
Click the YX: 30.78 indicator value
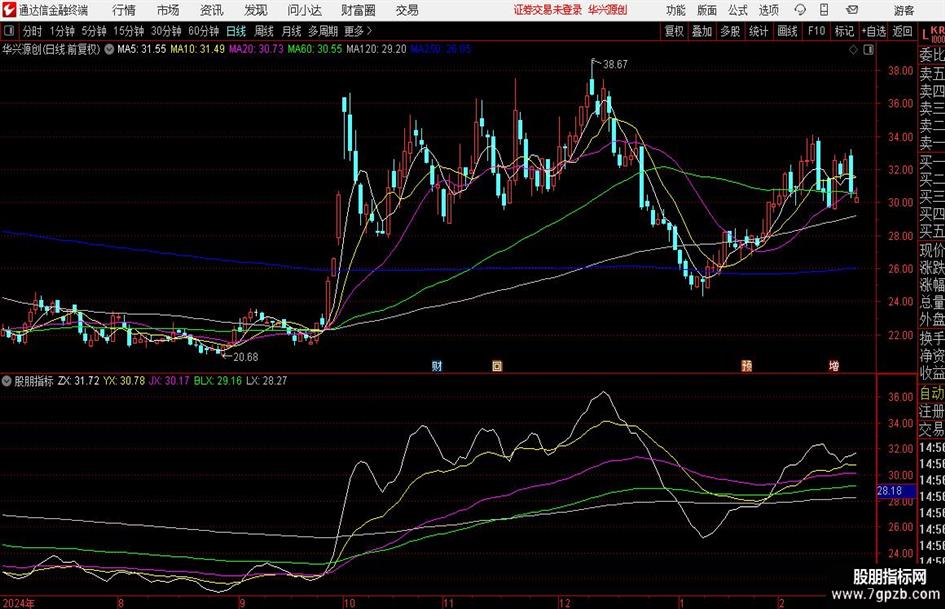124,381
